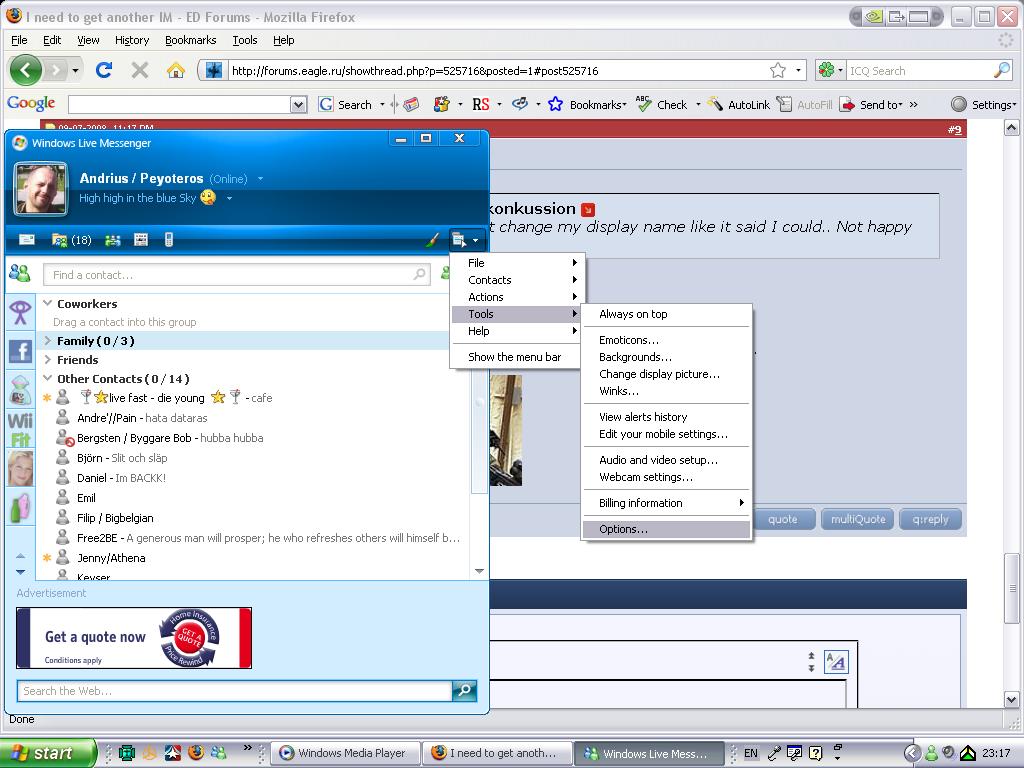Click the EN language indicator in taskbar
This screenshot has height=768, width=1024.
[751, 753]
